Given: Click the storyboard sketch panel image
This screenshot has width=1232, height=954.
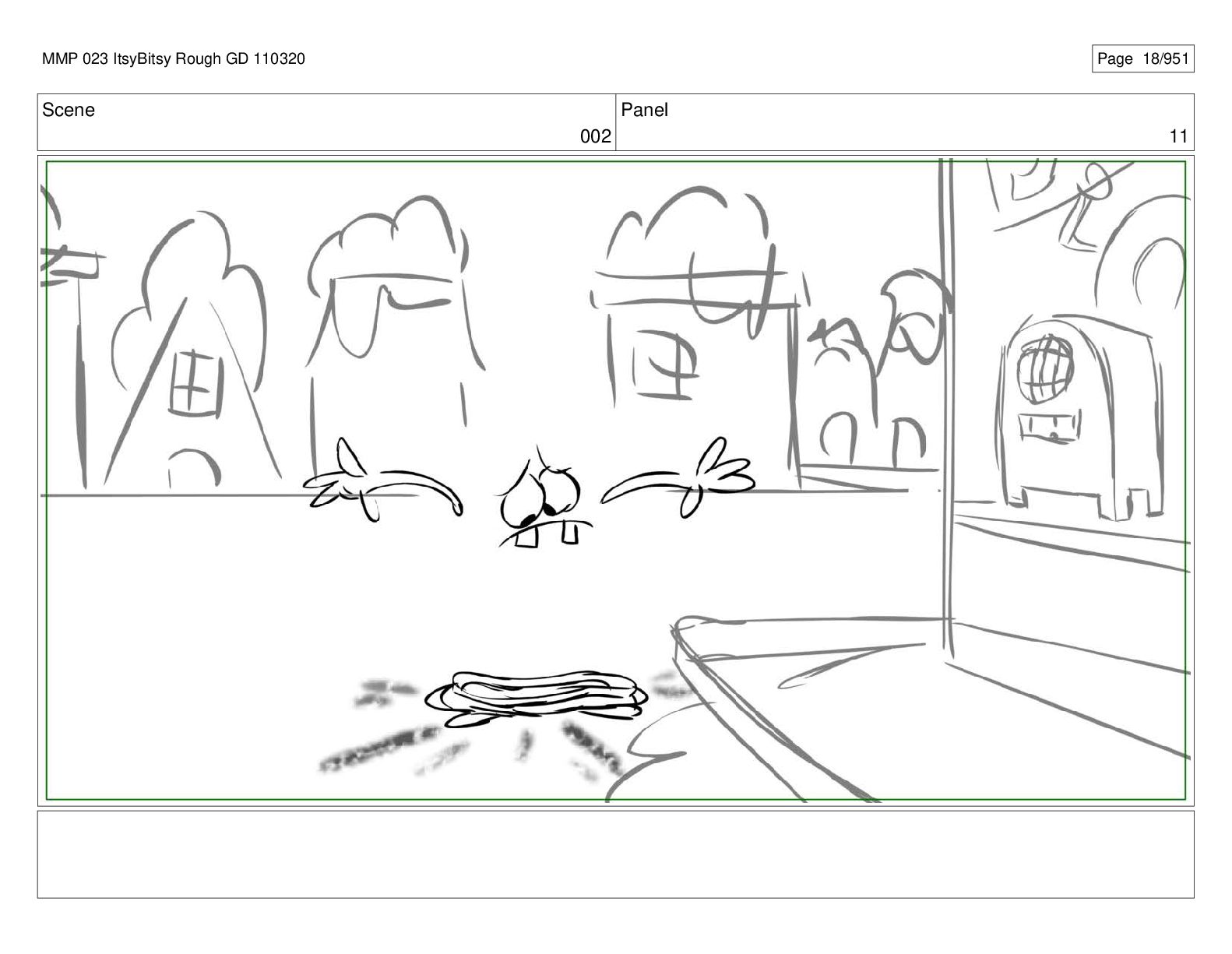Looking at the screenshot, I should (x=616, y=480).
